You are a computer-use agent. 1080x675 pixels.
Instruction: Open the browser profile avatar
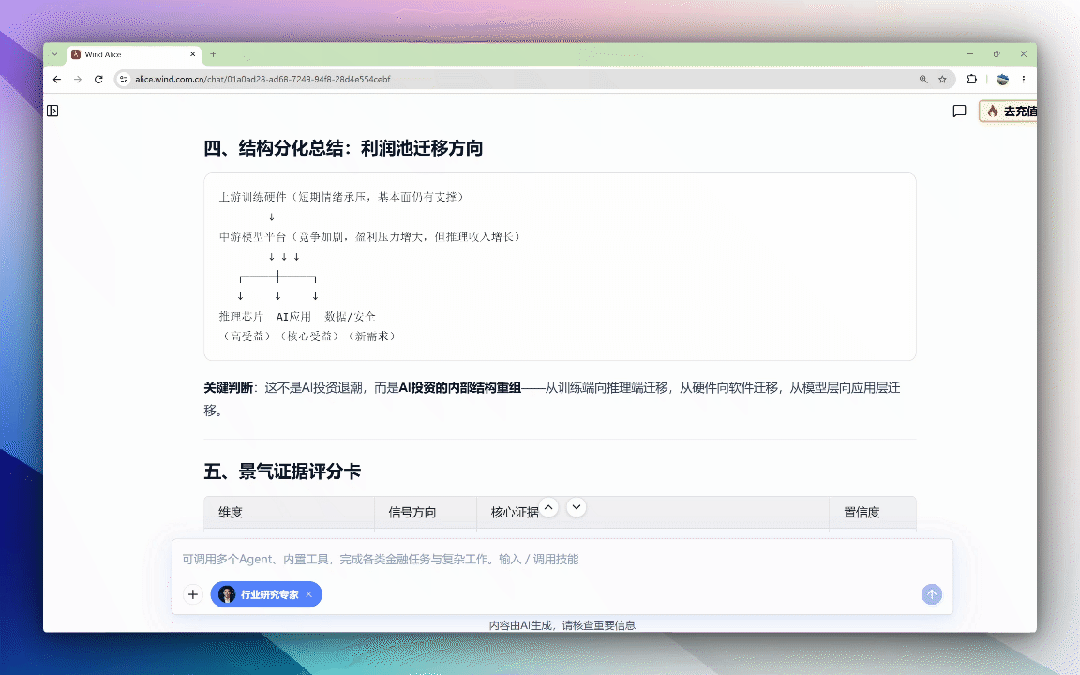[1003, 79]
